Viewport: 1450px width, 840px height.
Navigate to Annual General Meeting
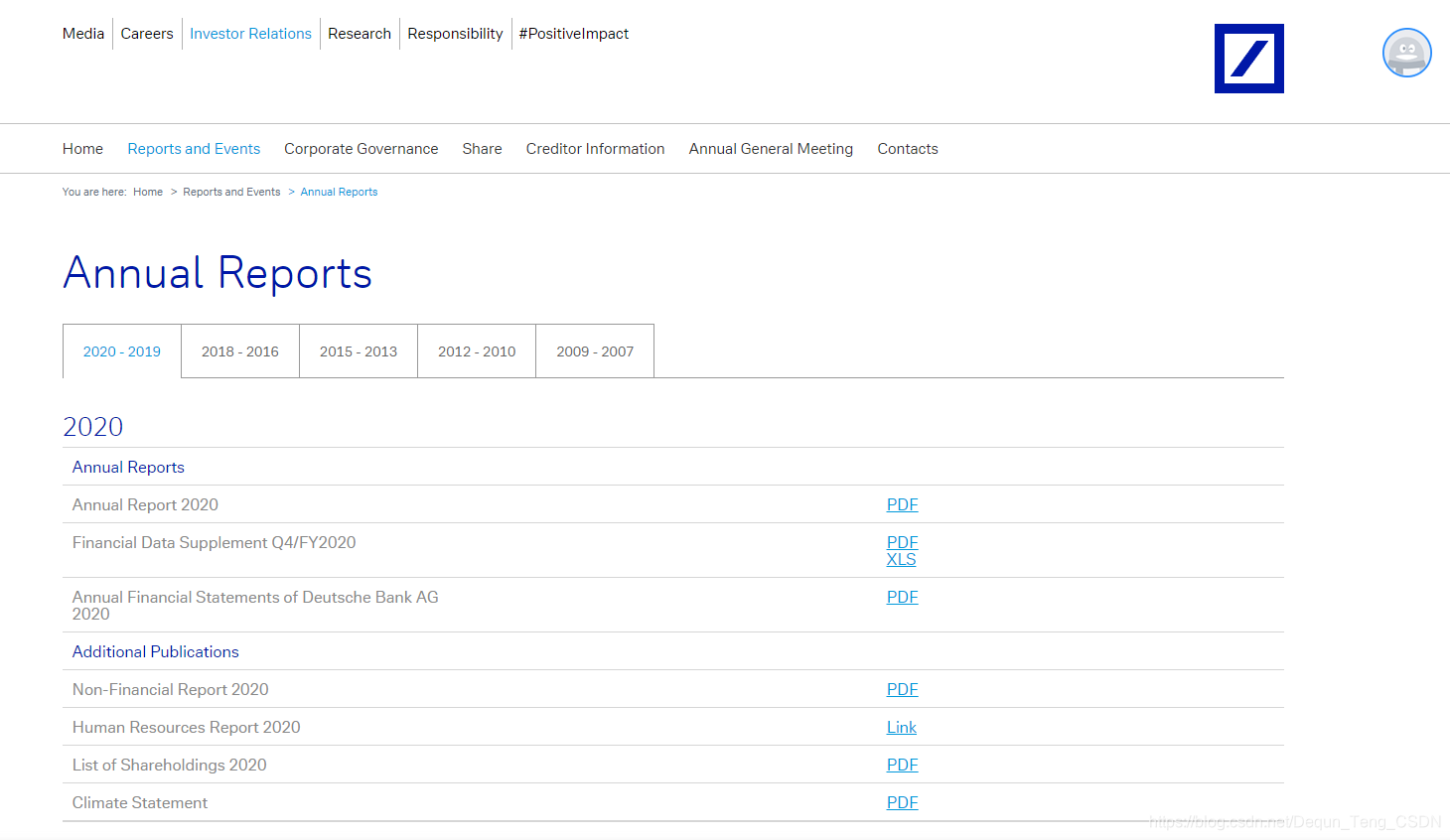point(771,149)
